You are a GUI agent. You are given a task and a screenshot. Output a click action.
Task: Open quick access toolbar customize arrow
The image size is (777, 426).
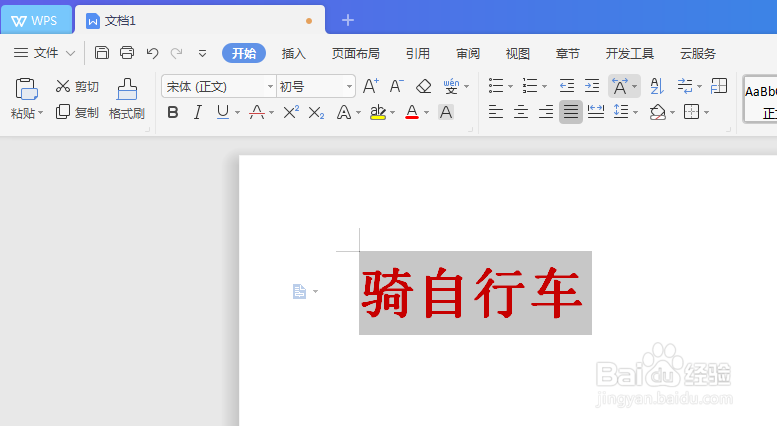pyautogui.click(x=202, y=53)
